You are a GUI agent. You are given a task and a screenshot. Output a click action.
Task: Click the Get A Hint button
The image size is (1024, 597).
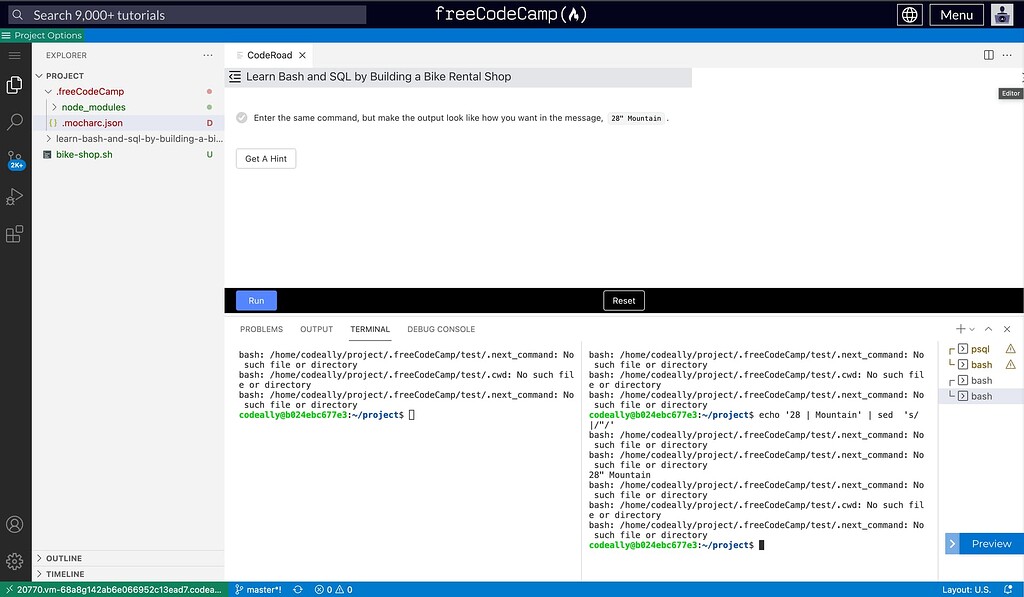tap(265, 158)
